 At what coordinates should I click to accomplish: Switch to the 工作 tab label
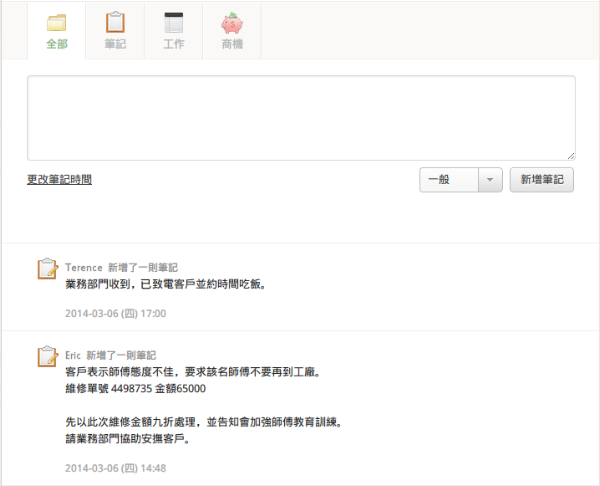(174, 44)
